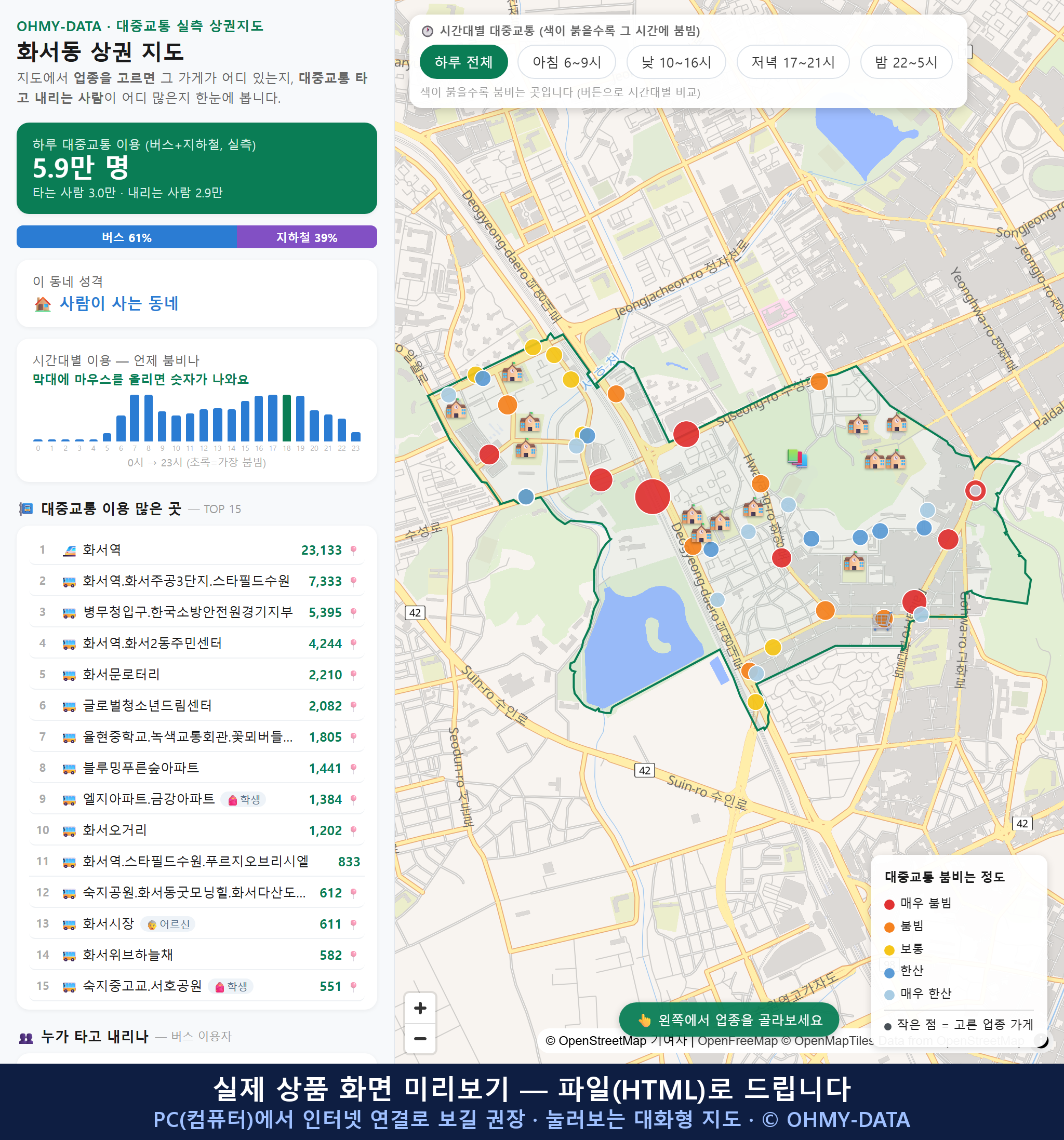
Task: Click the pin icon on 병무청입구.한국소방안전원경기지부 row
Action: point(353,612)
